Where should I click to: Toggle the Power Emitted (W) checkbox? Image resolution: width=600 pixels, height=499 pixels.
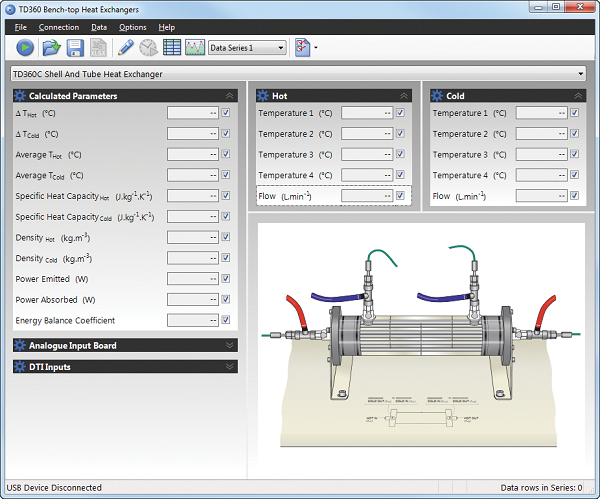pos(226,279)
